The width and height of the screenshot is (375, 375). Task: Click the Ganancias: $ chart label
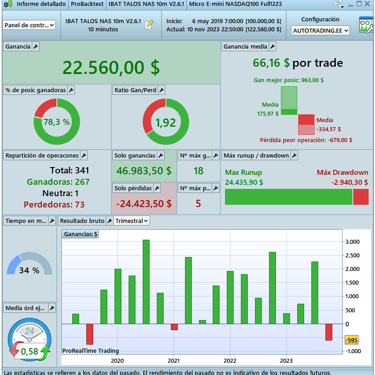[x=80, y=234]
